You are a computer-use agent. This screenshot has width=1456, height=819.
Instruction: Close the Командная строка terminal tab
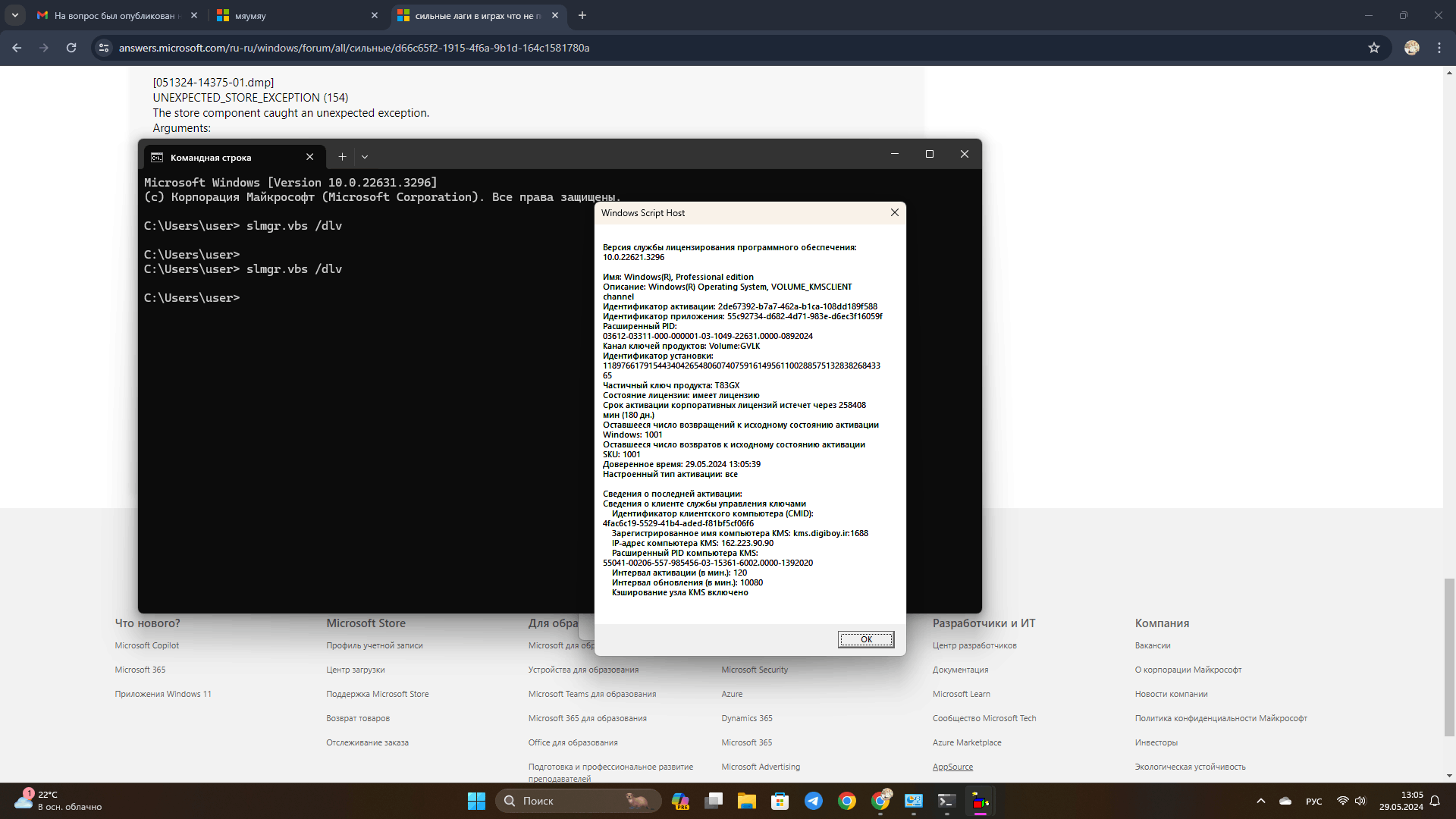[x=309, y=157]
